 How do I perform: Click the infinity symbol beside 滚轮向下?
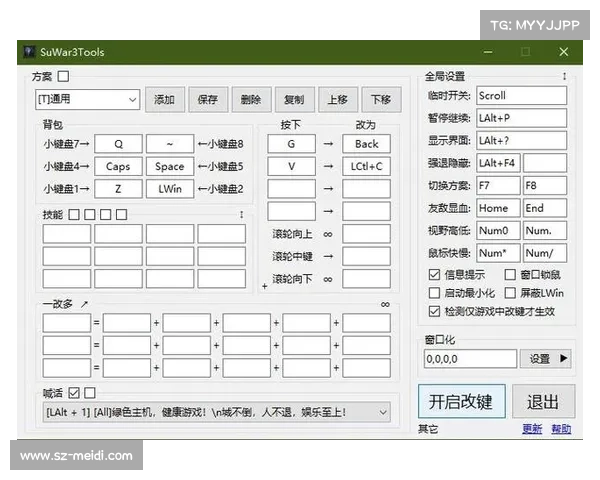click(x=328, y=279)
